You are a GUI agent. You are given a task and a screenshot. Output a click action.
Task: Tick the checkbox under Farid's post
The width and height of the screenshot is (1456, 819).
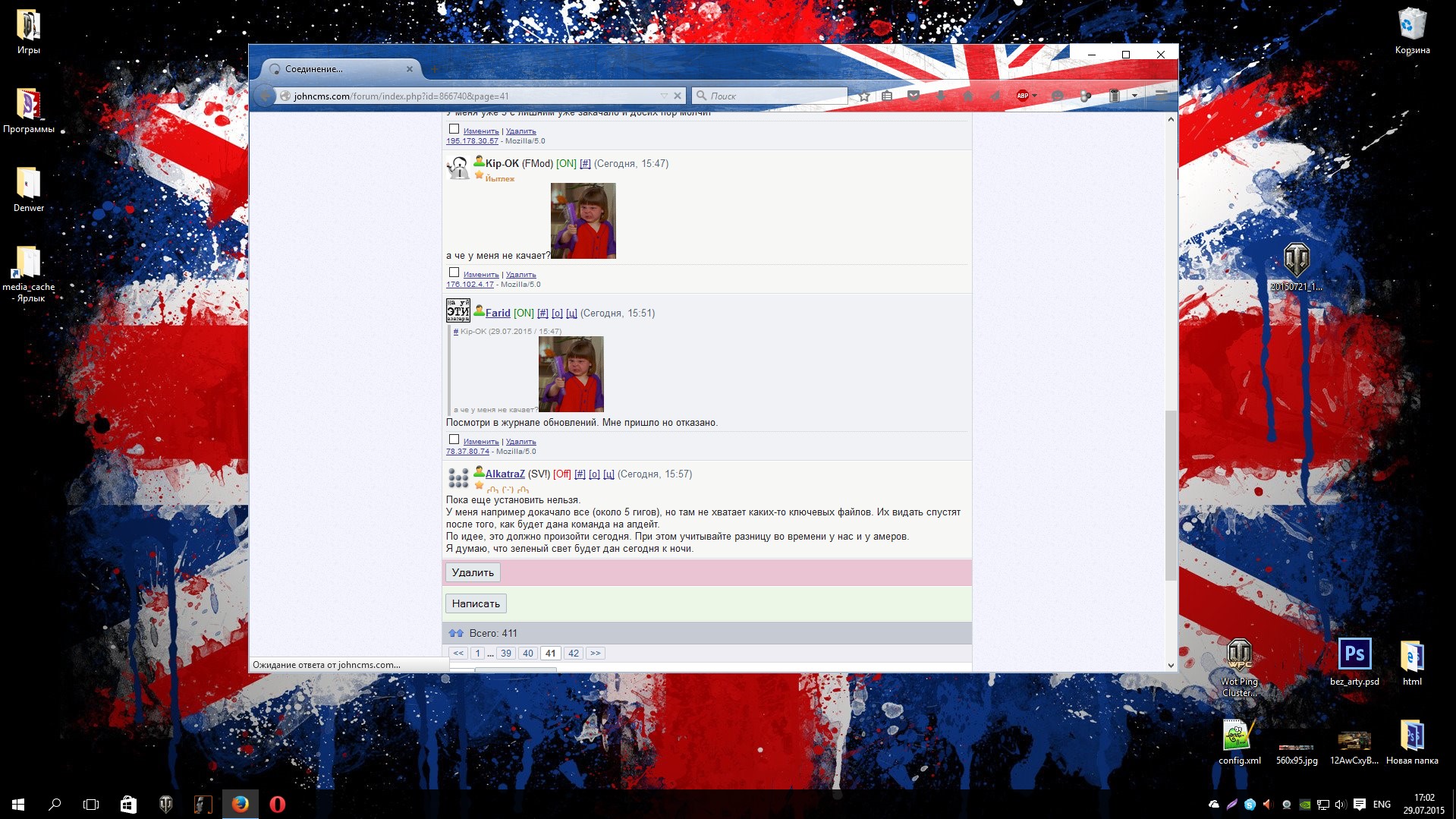click(x=454, y=439)
